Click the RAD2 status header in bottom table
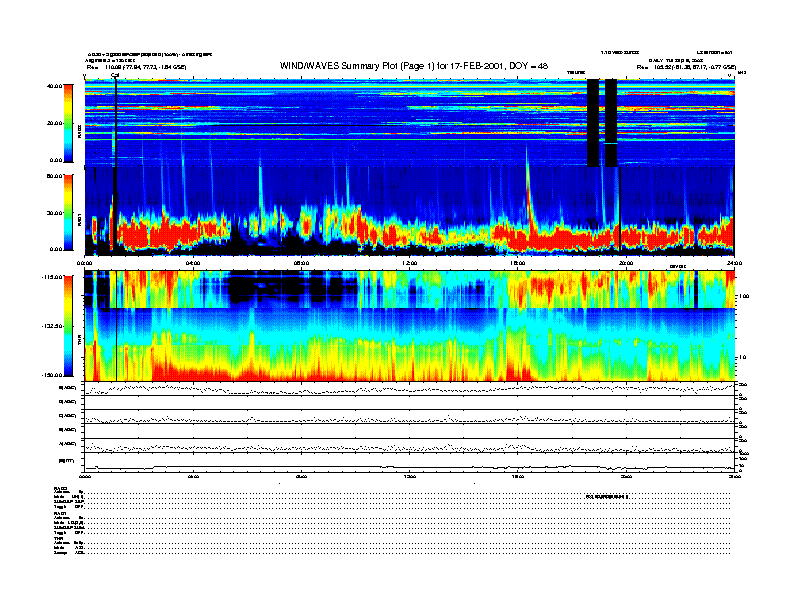Screen dimensions: 792x612 (x=61, y=488)
